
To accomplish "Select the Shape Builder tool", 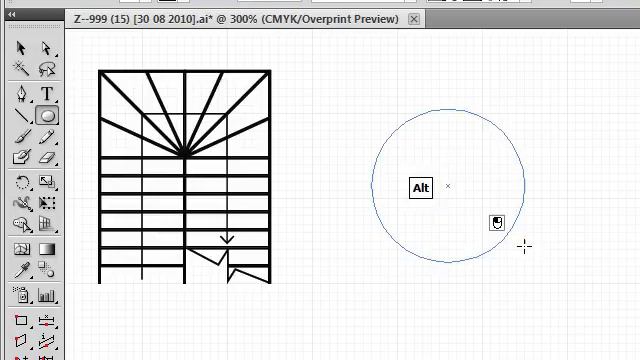I will [22, 224].
